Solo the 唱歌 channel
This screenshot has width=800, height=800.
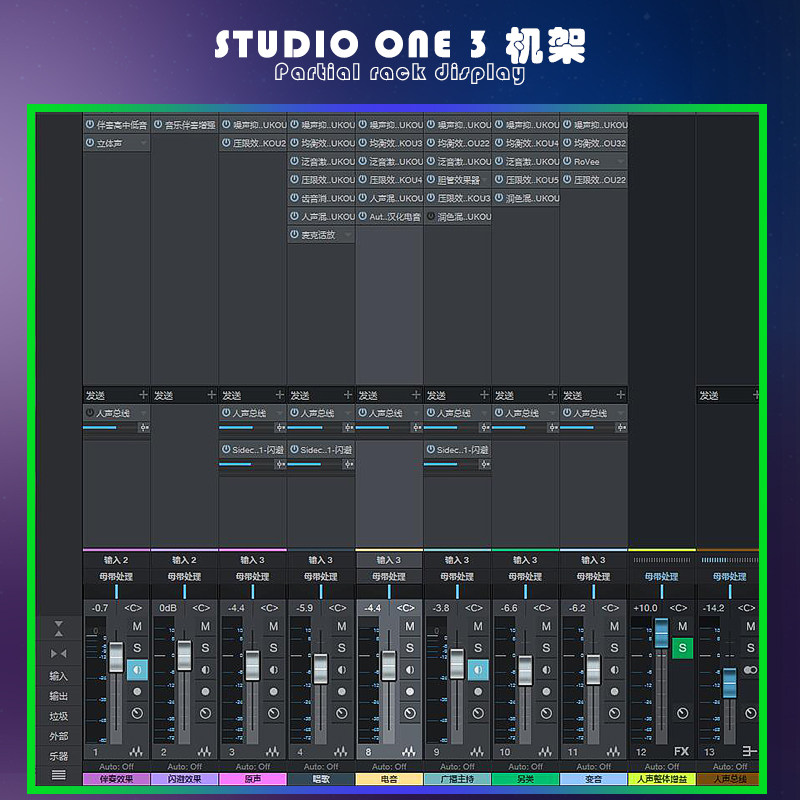pyautogui.click(x=341, y=647)
